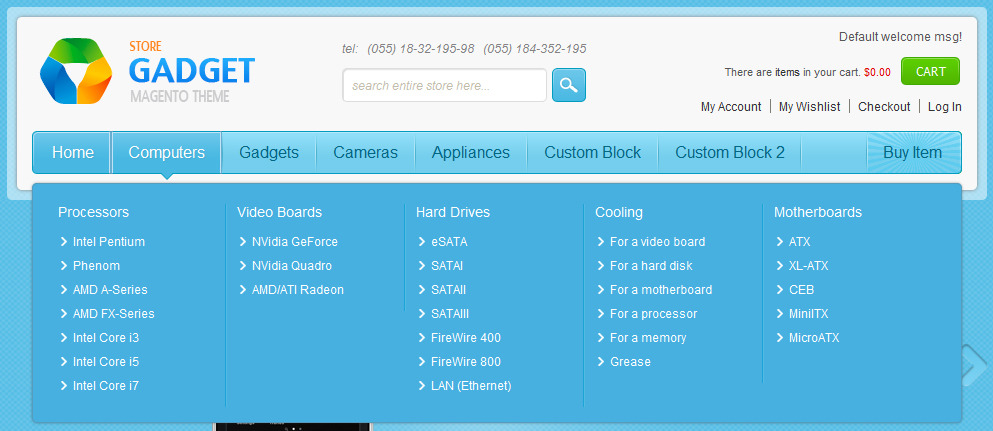Open the Cameras menu
The image size is (993, 431).
click(x=365, y=153)
